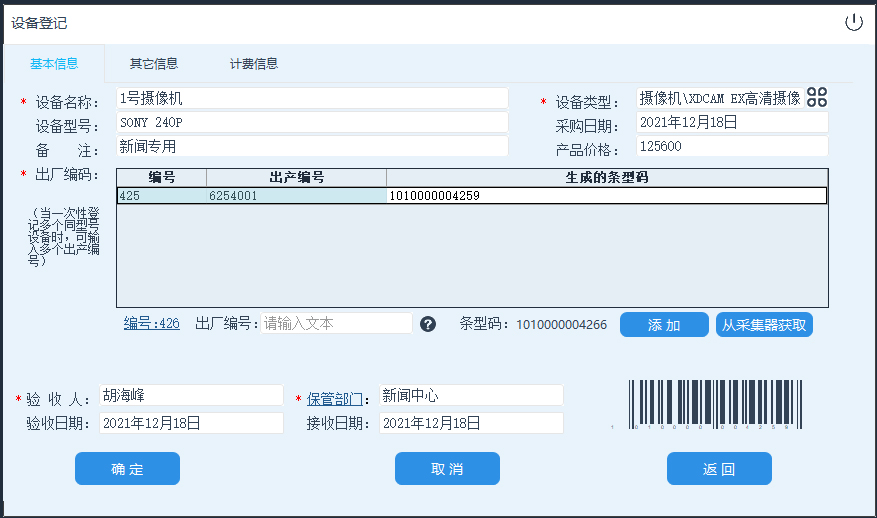The width and height of the screenshot is (877, 518).
Task: Open device type selector grid icon
Action: 817,97
